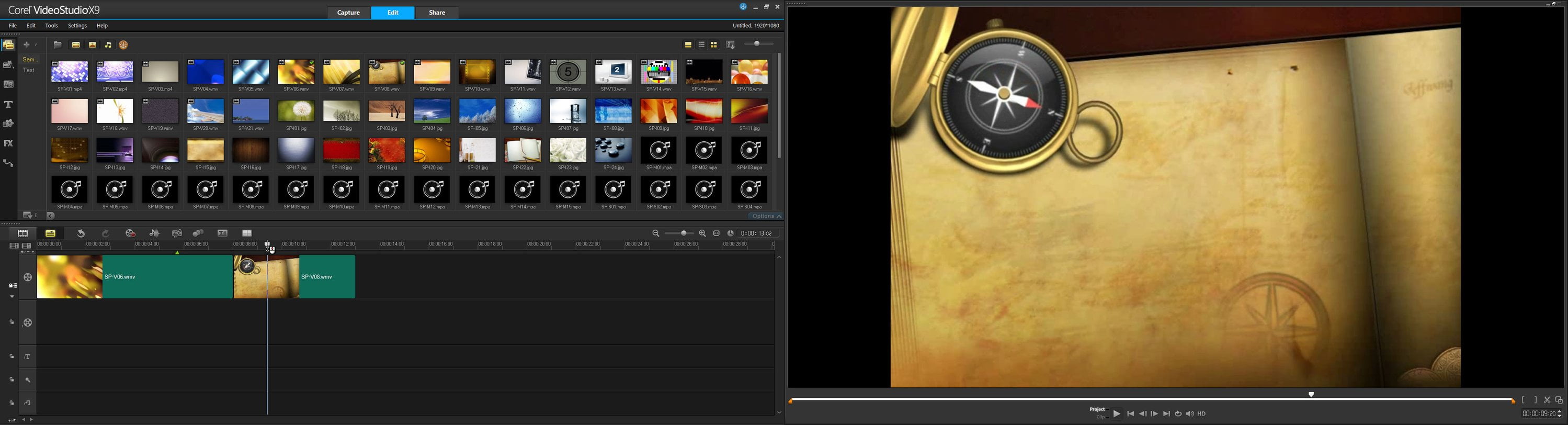Open the sort clips dropdown in library
Image resolution: width=1568 pixels, height=425 pixels.
coord(731,45)
